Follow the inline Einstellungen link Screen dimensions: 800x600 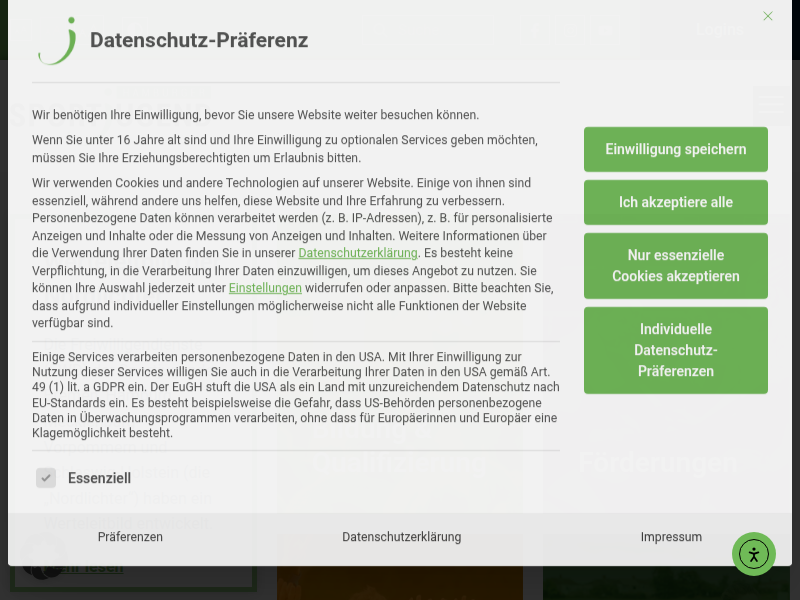[265, 288]
